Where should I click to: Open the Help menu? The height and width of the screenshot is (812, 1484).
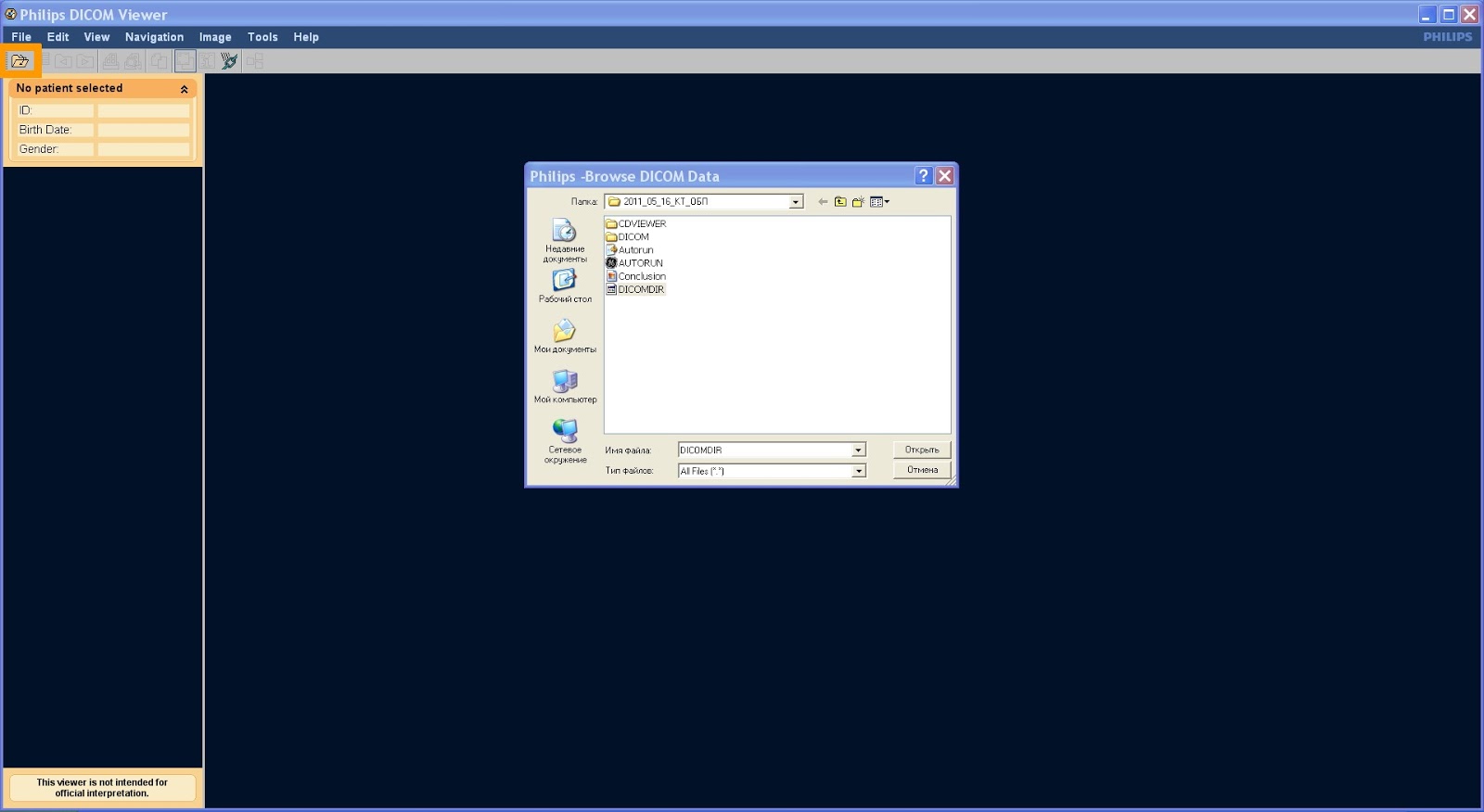tap(306, 37)
